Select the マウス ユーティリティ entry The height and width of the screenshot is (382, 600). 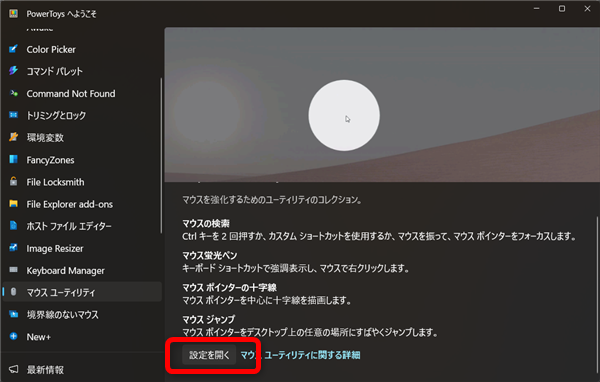point(82,292)
